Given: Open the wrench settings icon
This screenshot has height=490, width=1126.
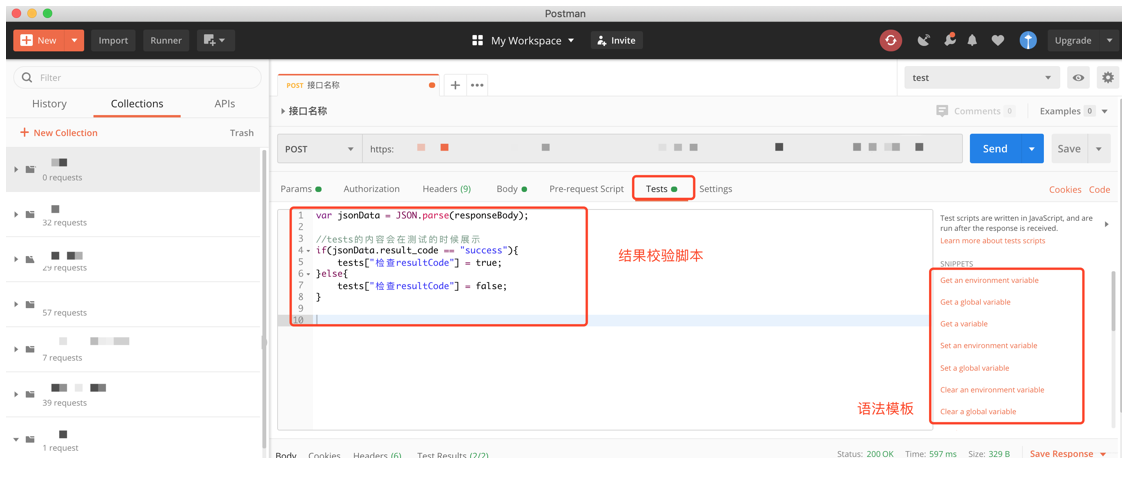Looking at the screenshot, I should coord(949,40).
